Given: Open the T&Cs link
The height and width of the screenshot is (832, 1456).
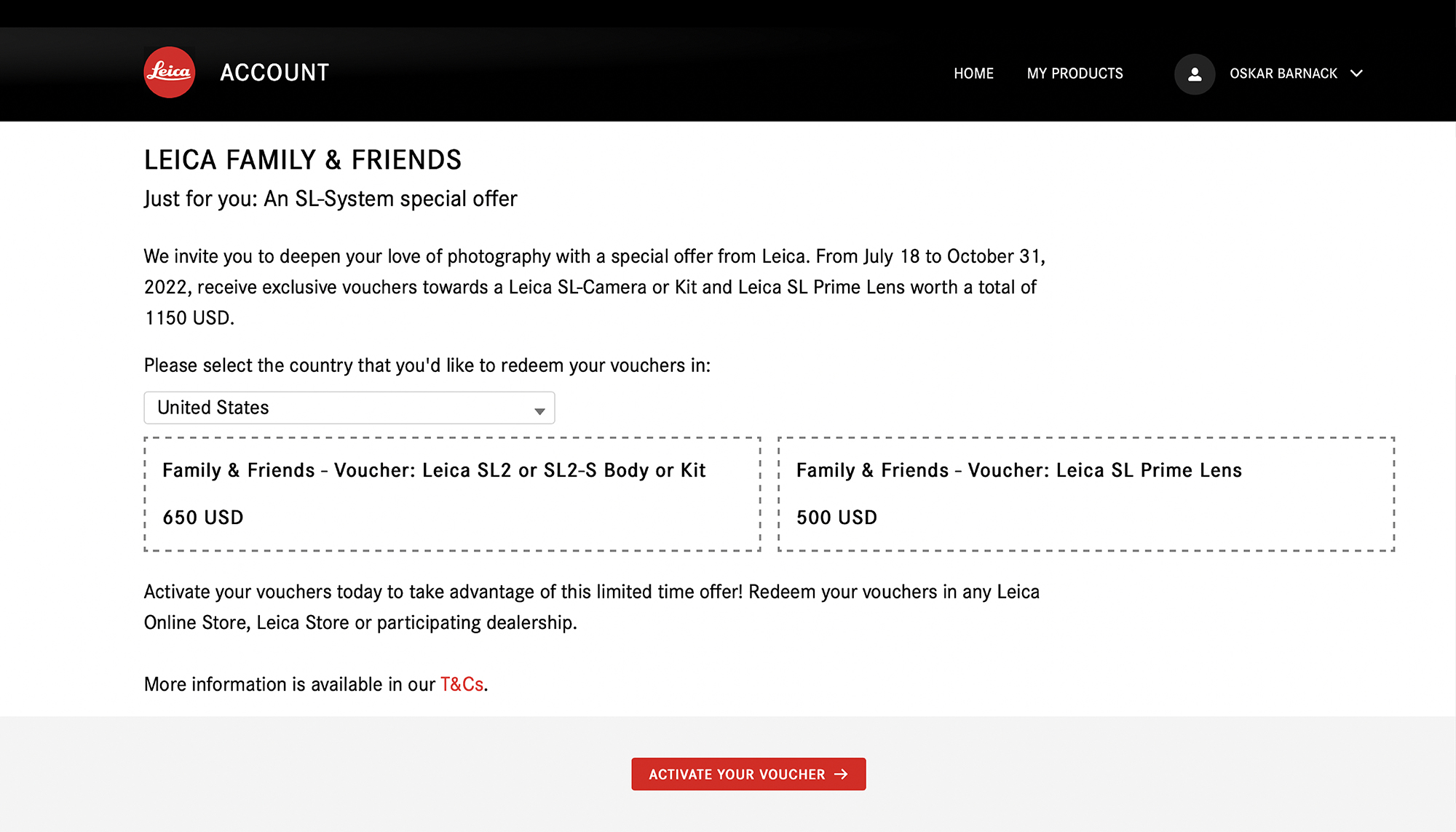Looking at the screenshot, I should 462,684.
